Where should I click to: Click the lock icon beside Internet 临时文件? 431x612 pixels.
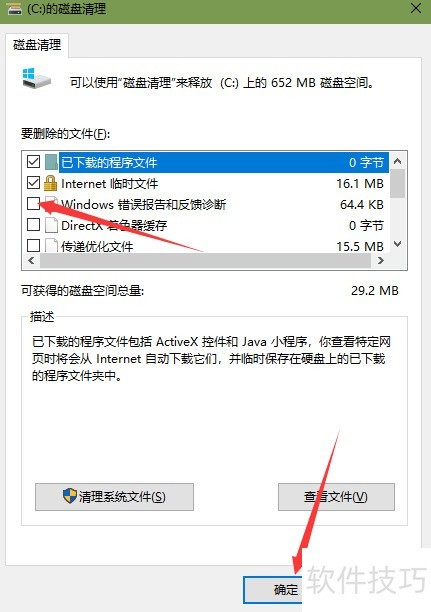pos(50,183)
